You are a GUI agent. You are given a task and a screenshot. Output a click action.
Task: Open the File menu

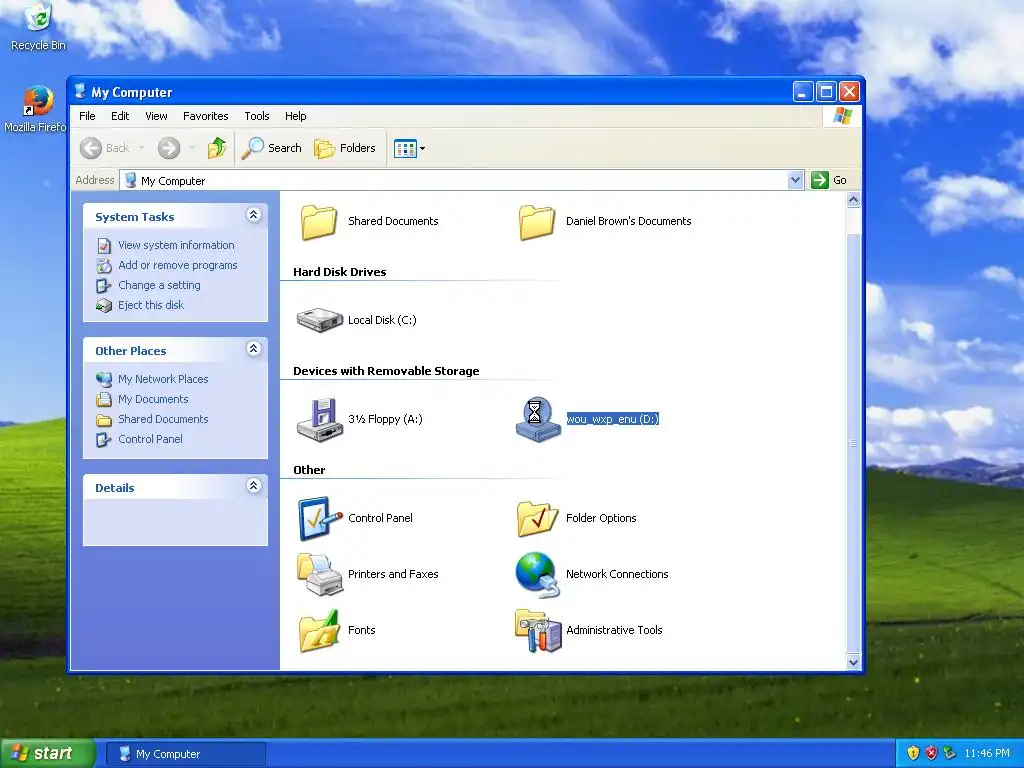tap(87, 116)
